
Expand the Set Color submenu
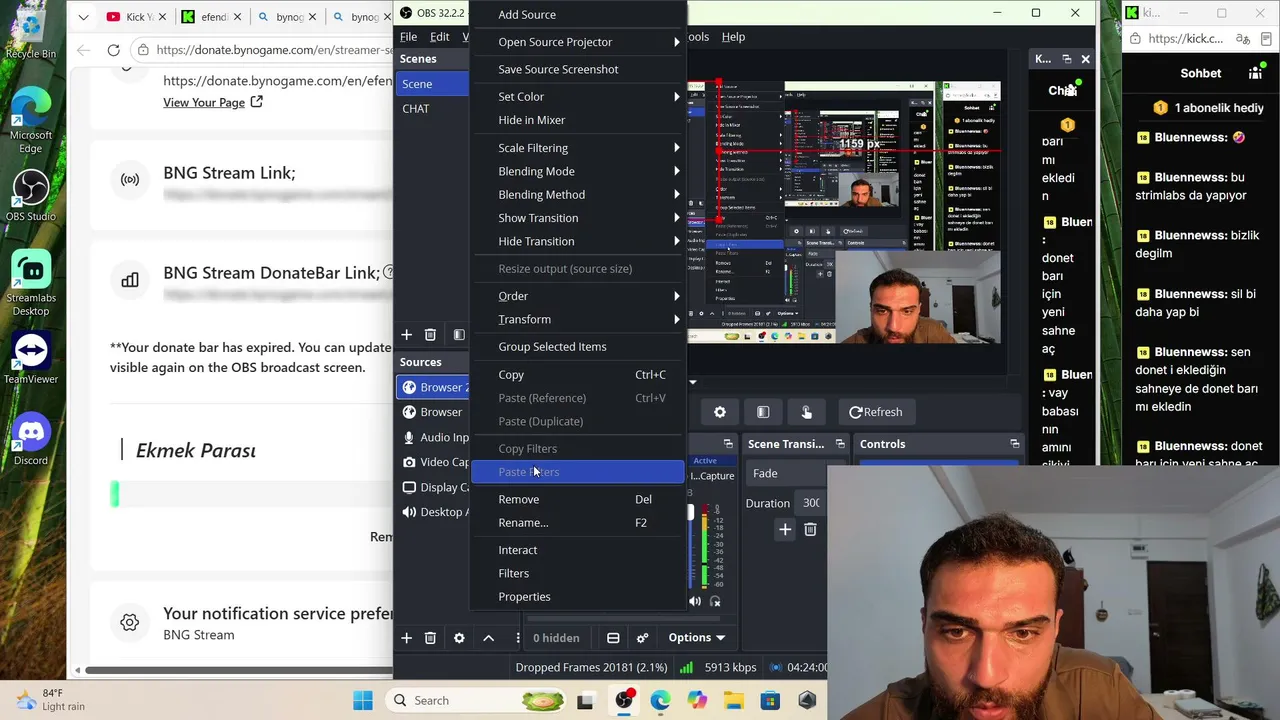(x=578, y=97)
